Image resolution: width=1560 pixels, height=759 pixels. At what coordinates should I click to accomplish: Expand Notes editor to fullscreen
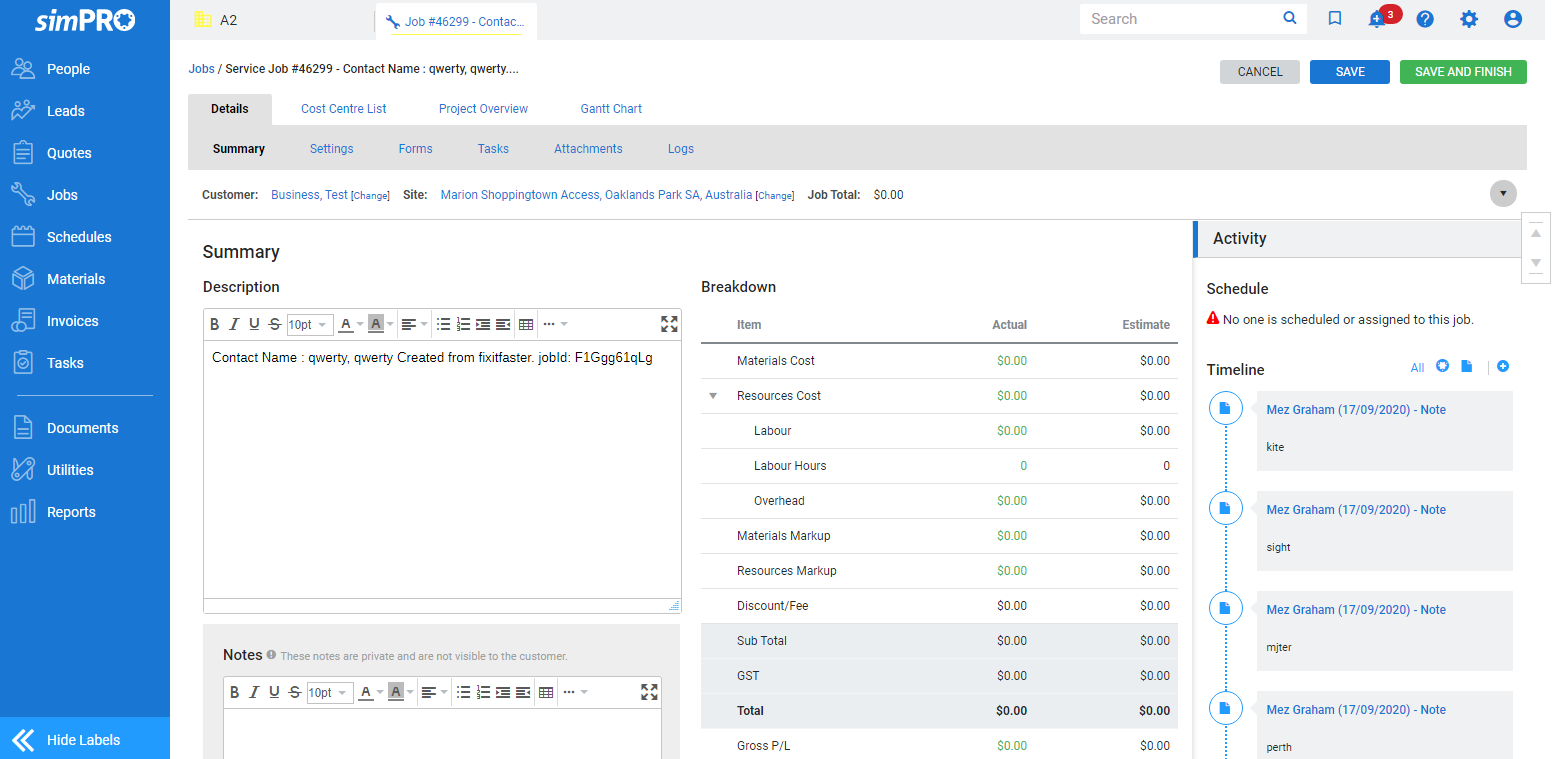pos(649,692)
